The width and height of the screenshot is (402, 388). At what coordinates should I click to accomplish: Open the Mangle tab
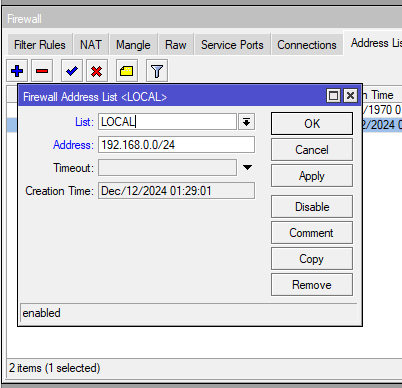133,45
